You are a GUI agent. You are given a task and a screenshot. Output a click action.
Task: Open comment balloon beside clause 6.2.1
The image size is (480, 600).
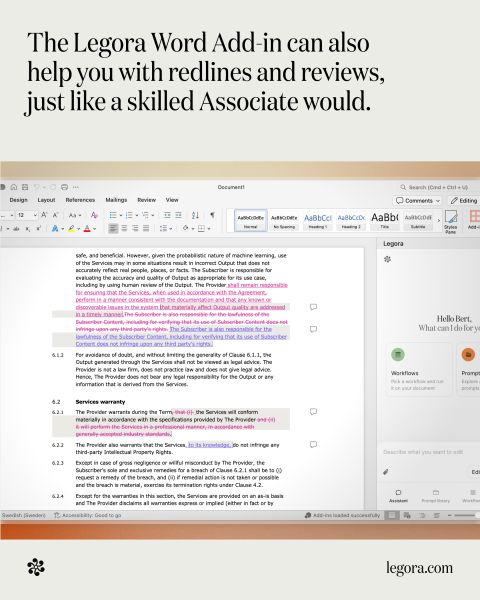pyautogui.click(x=313, y=412)
